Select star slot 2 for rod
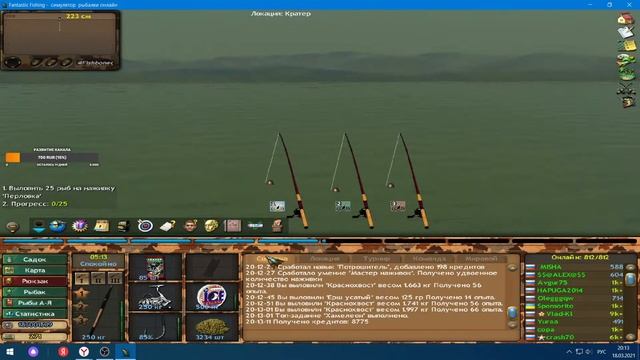640x360 pixels. [81, 307]
